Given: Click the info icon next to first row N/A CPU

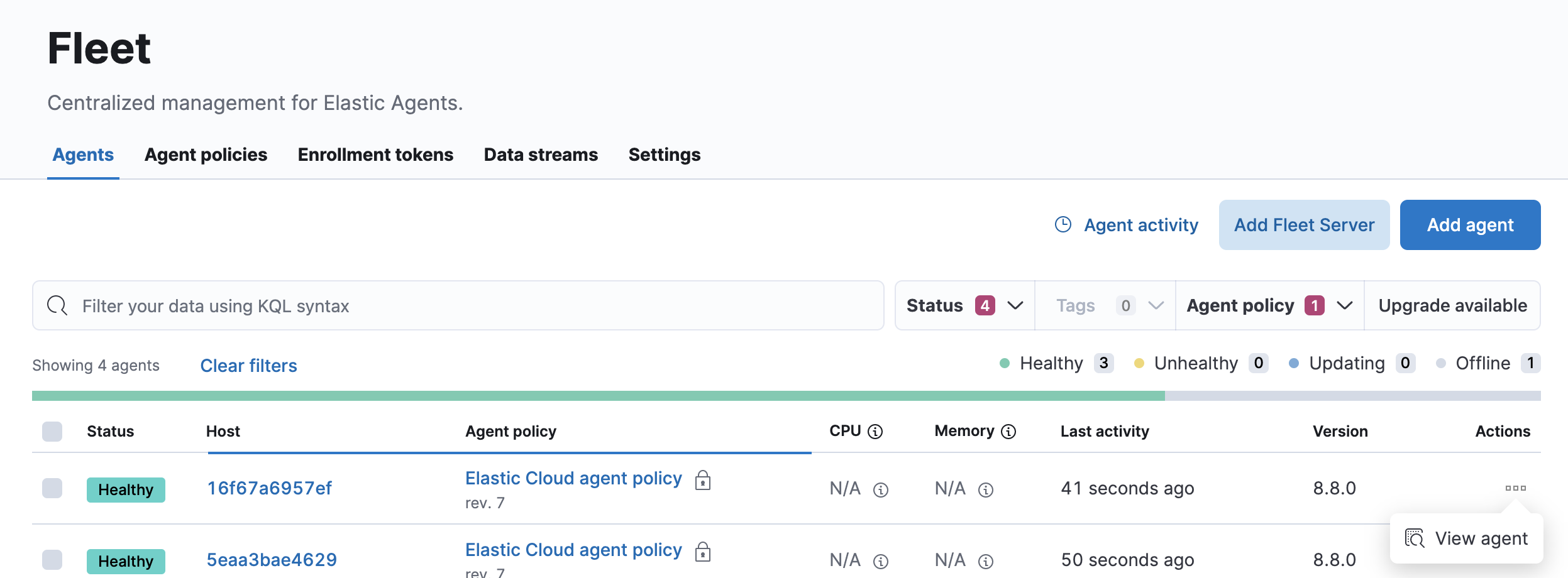Looking at the screenshot, I should 880,489.
